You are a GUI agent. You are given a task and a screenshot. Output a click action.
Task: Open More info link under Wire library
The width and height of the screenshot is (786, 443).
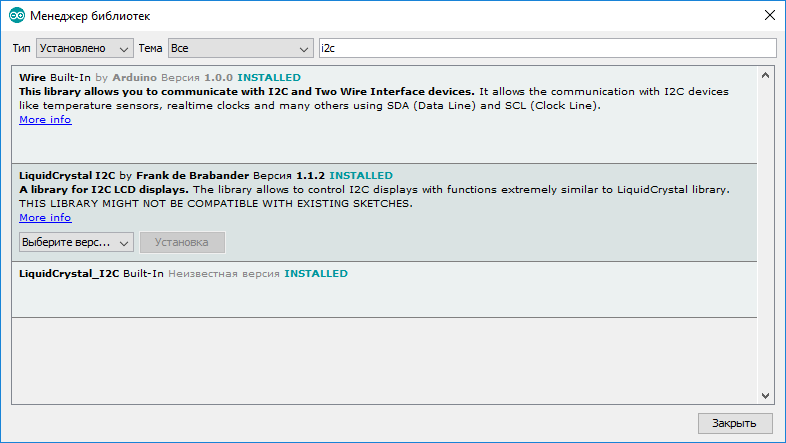(x=45, y=120)
